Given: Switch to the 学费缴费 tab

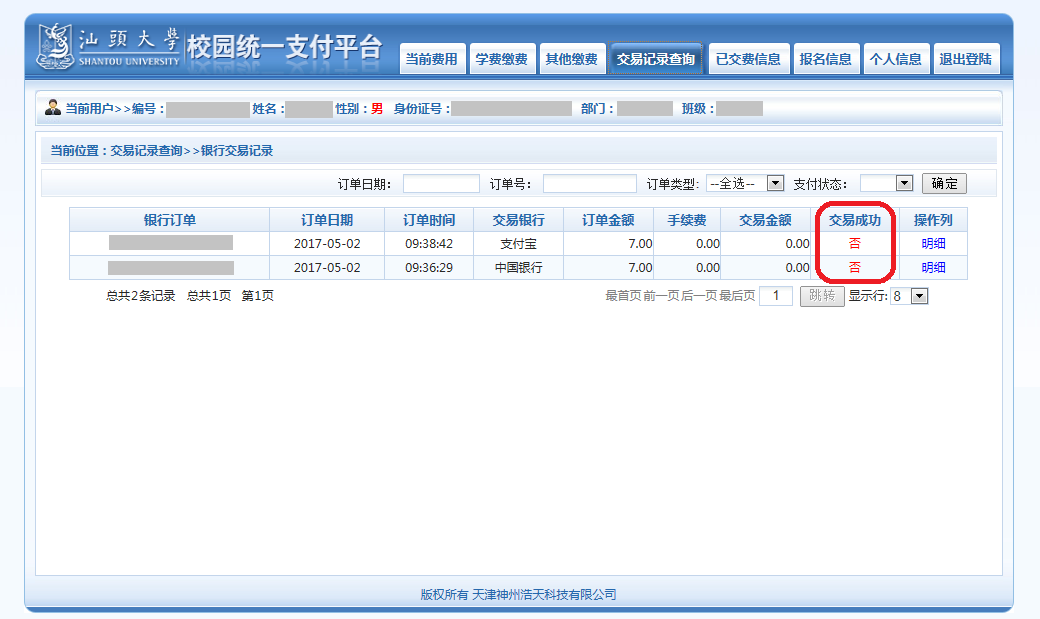Looking at the screenshot, I should pyautogui.click(x=501, y=59).
